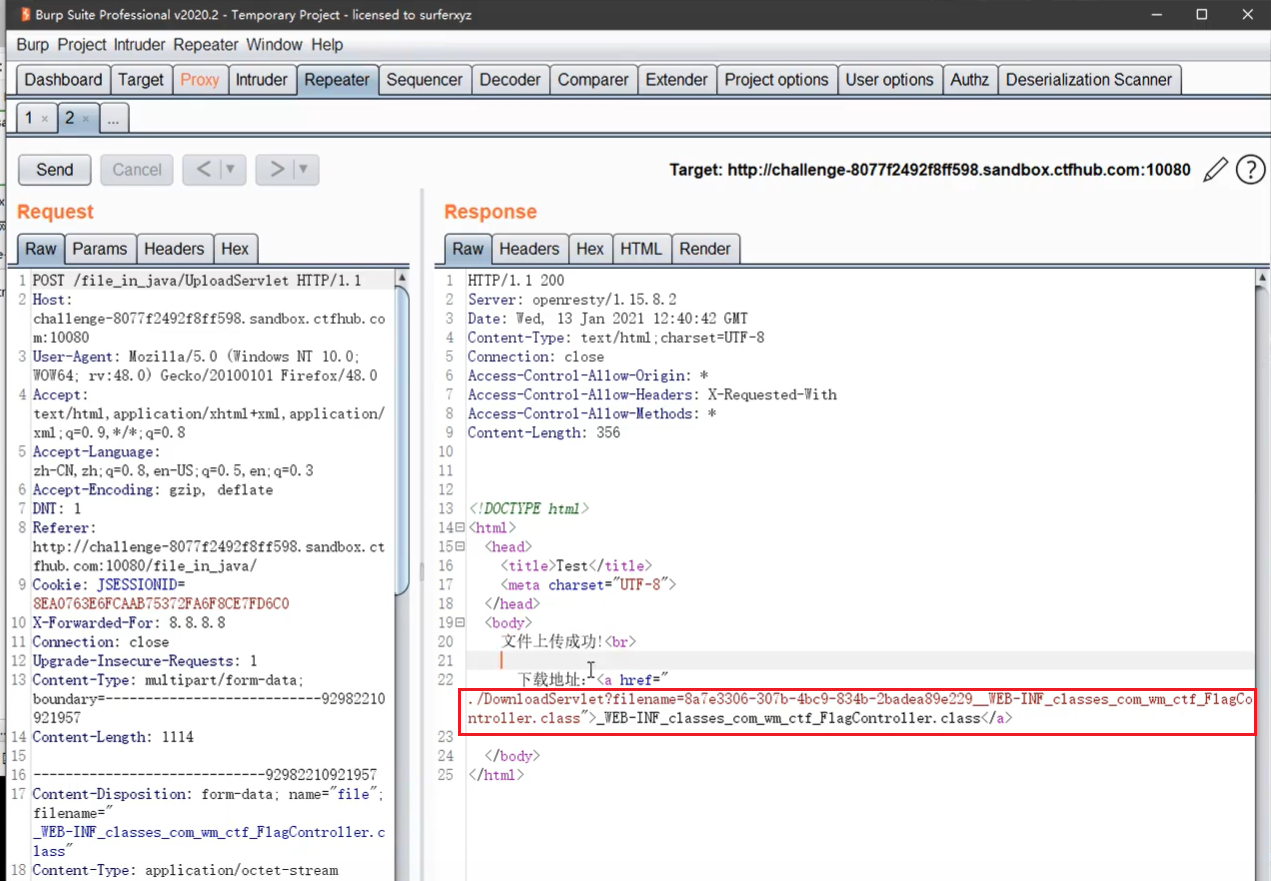This screenshot has height=881, width=1271.
Task: Switch to the Sequencer tab
Action: coord(424,80)
